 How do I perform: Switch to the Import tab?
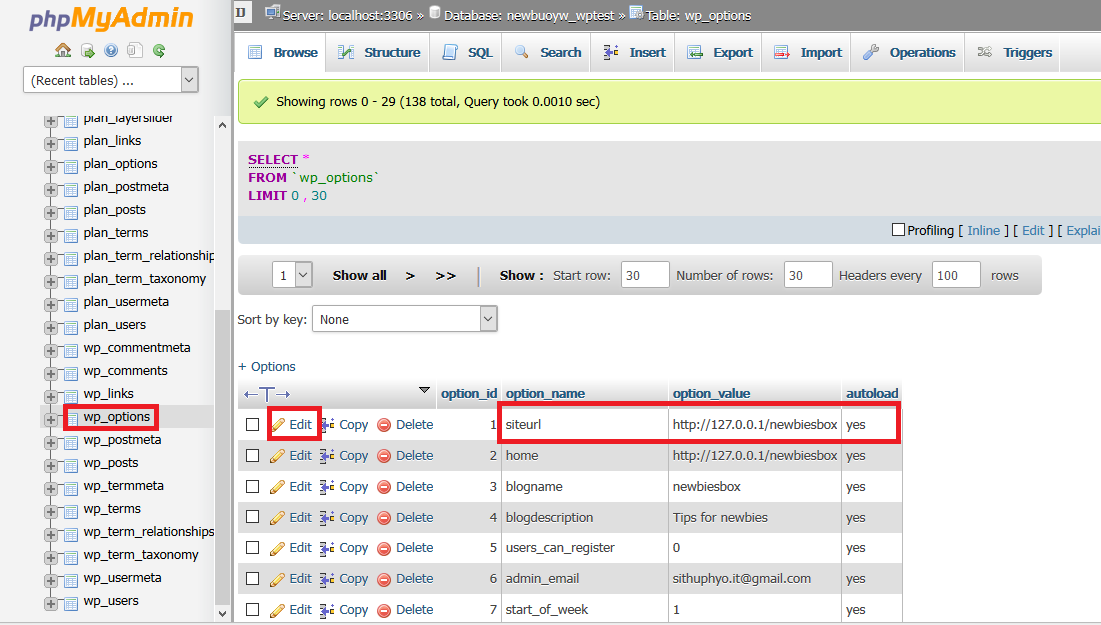807,52
